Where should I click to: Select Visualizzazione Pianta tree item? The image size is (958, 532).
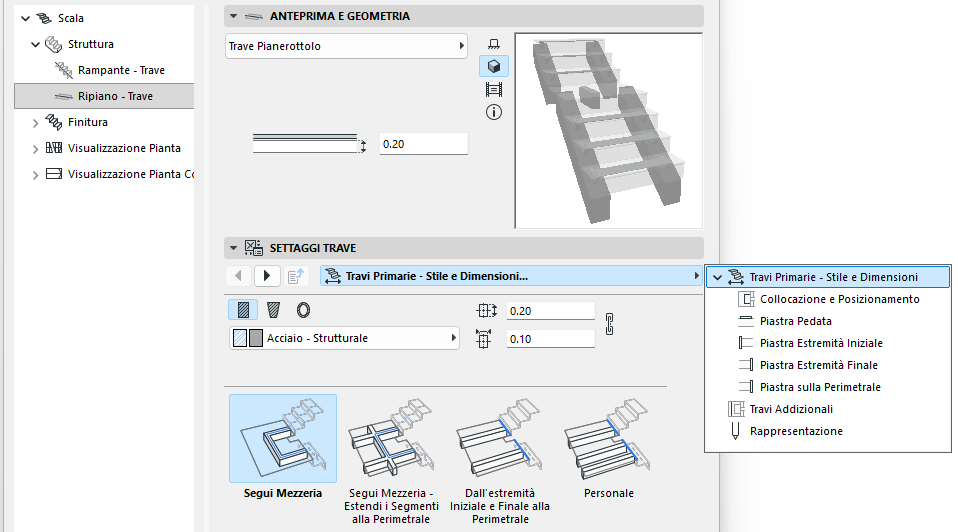[x=124, y=148]
